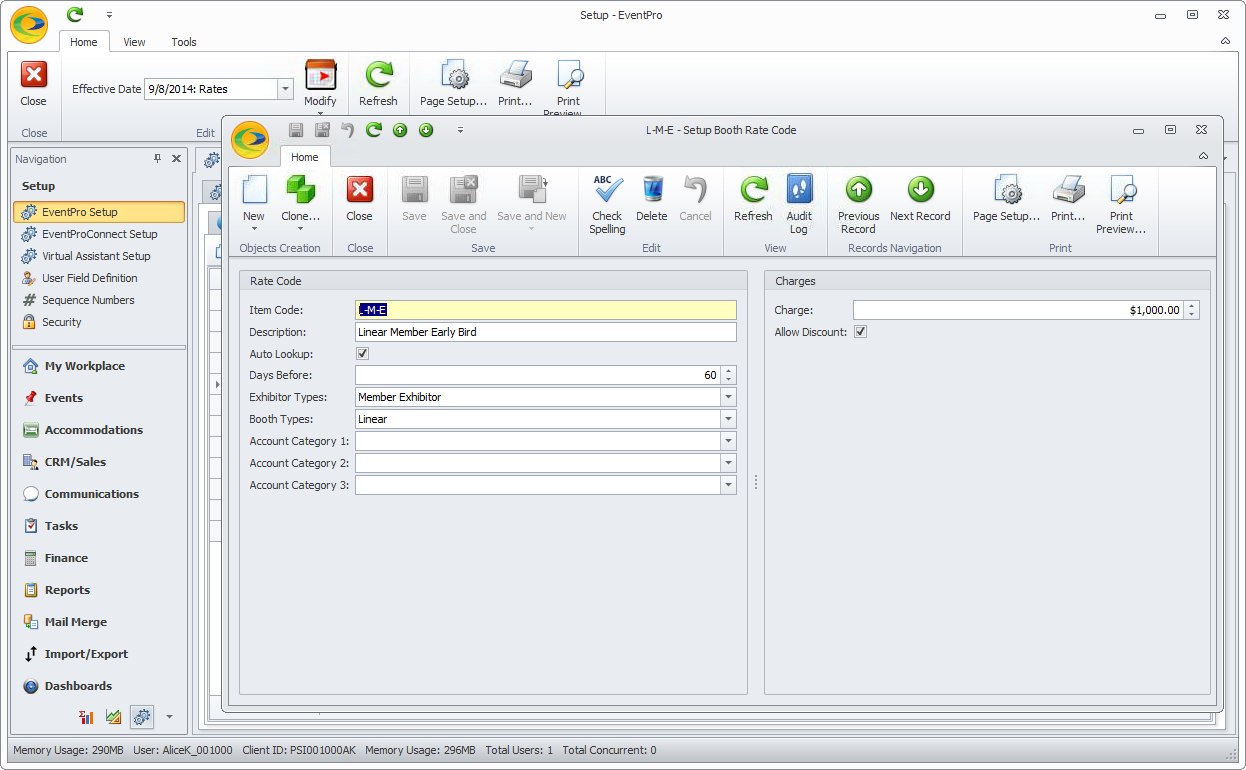Click the bar chart icon at navigation bottom
1246x770 pixels.
point(87,716)
